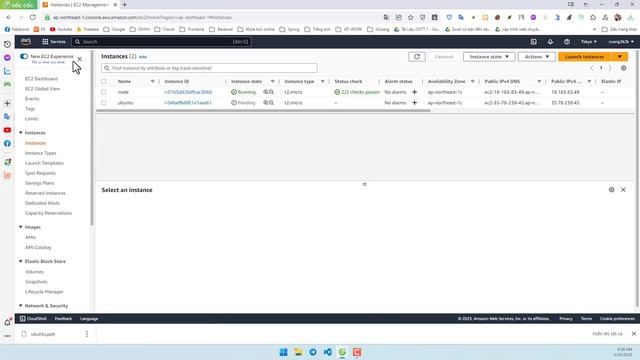The height and width of the screenshot is (360, 640).
Task: Sort by Instance state column arrow
Action: [273, 82]
